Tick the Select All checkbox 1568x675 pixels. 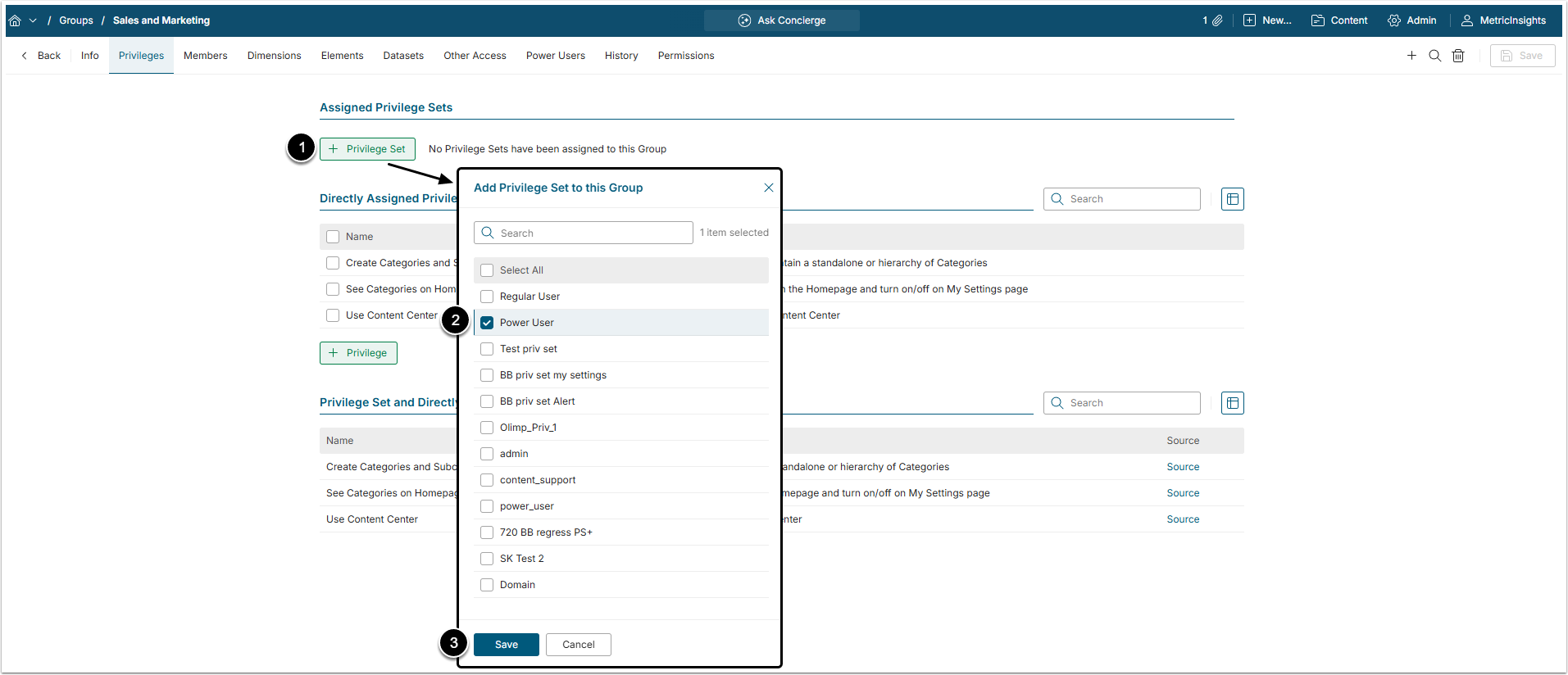point(487,270)
